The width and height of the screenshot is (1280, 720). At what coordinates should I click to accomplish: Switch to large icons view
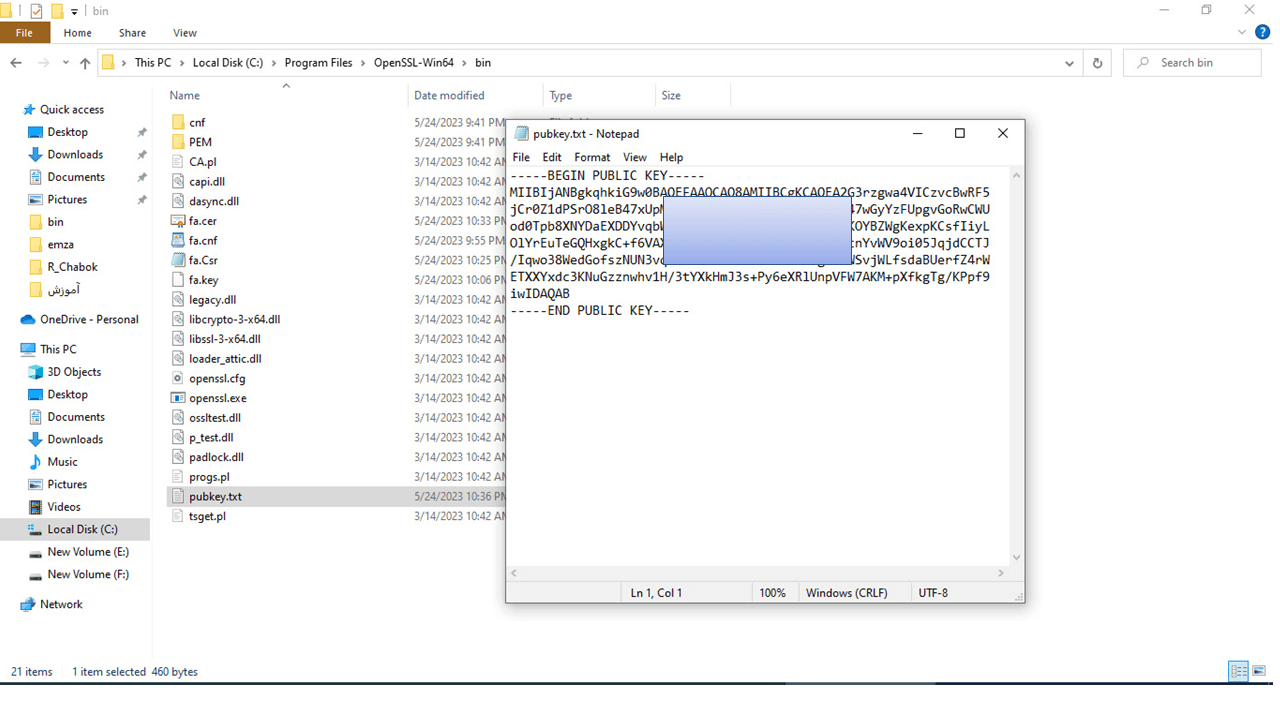pyautogui.click(x=1259, y=671)
